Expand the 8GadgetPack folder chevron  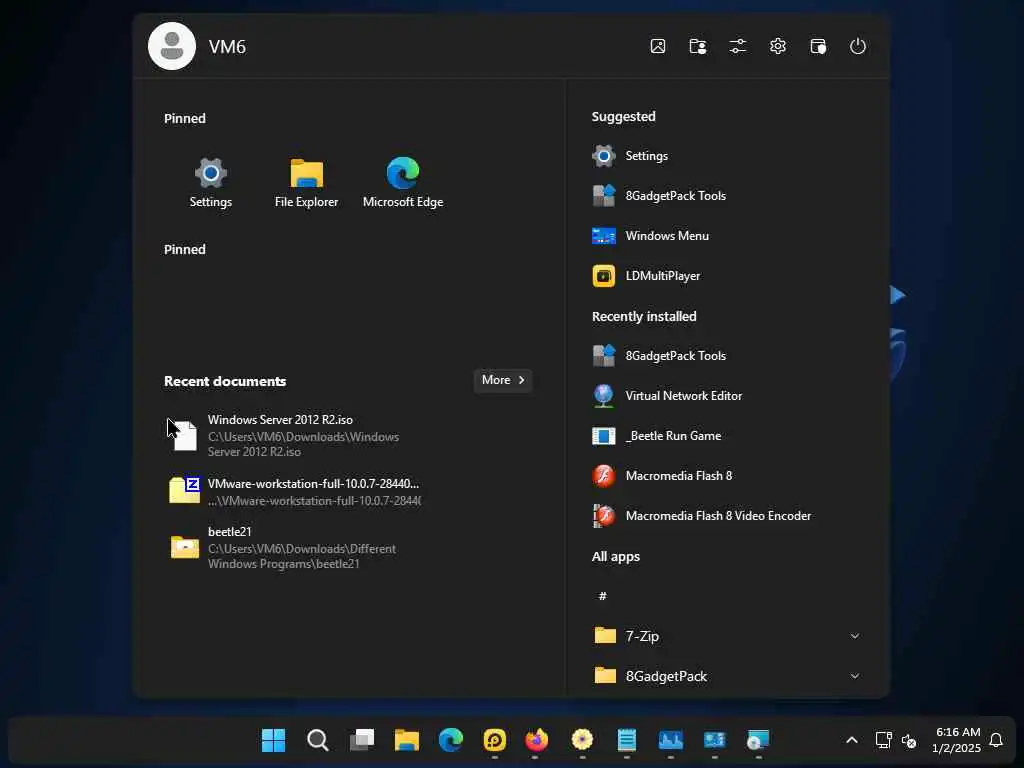coord(855,676)
